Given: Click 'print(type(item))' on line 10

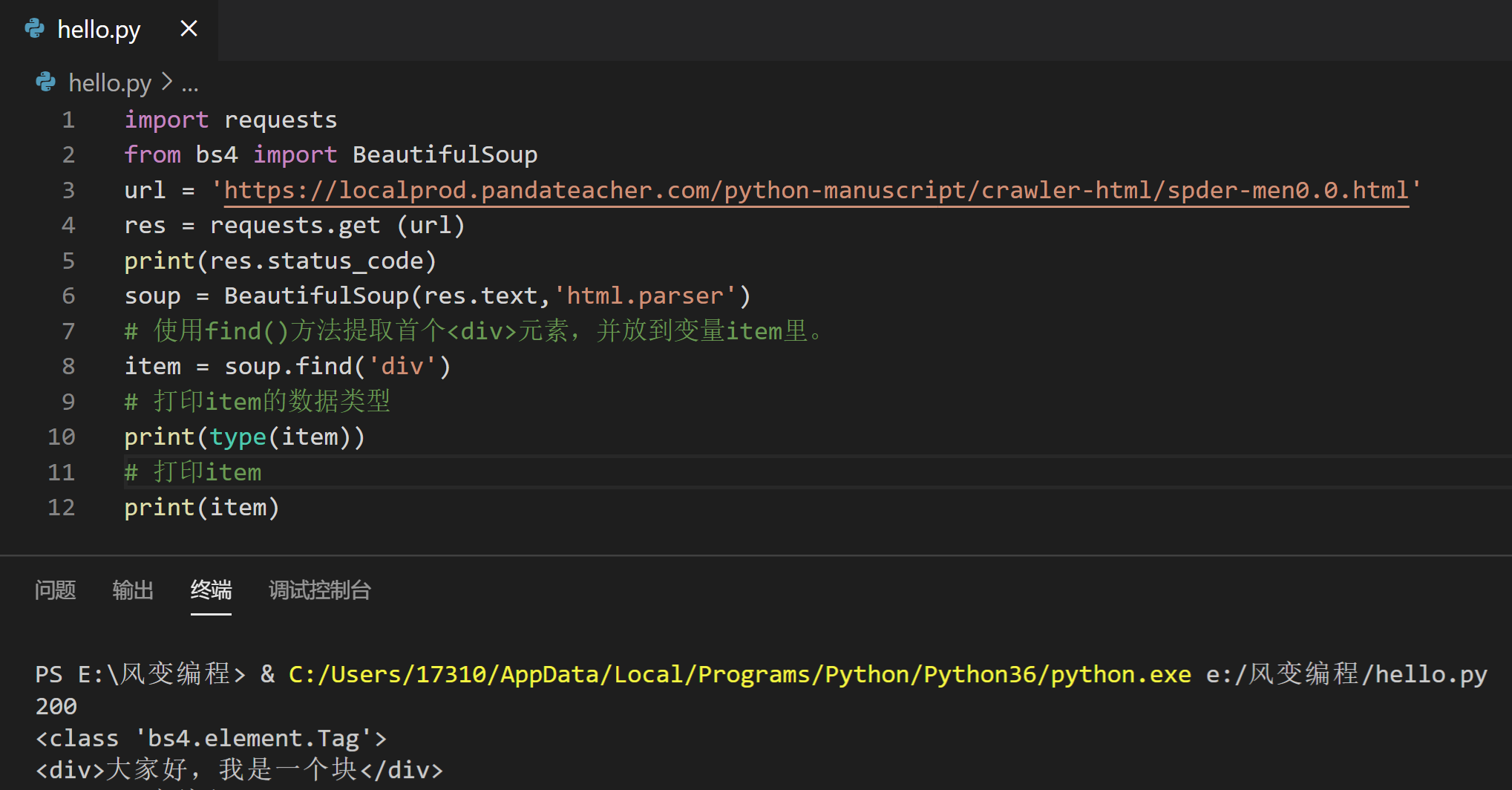Looking at the screenshot, I should [x=244, y=437].
